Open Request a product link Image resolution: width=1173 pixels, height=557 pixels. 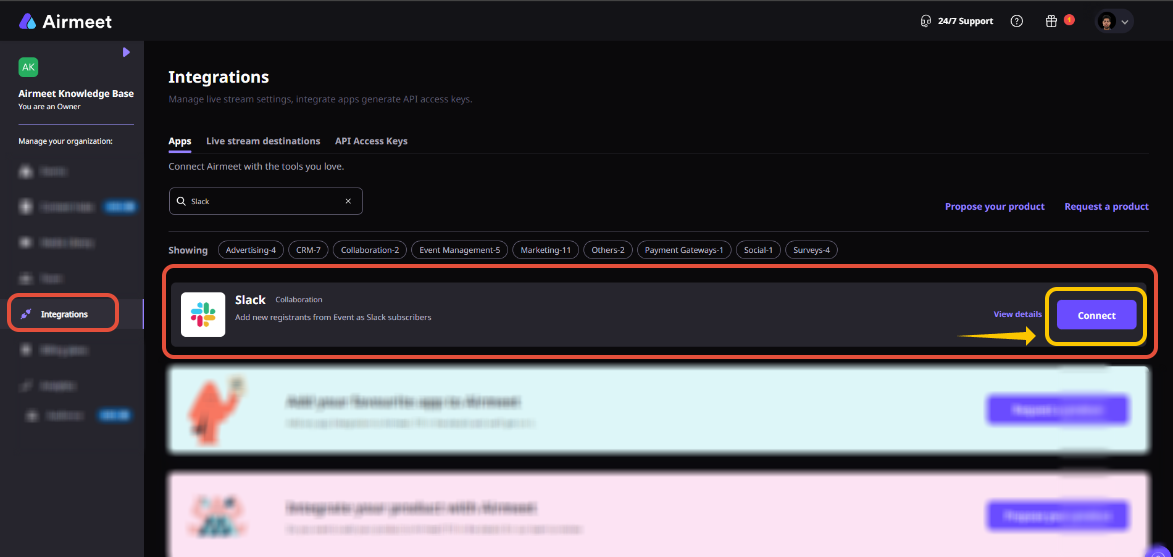pos(1106,206)
